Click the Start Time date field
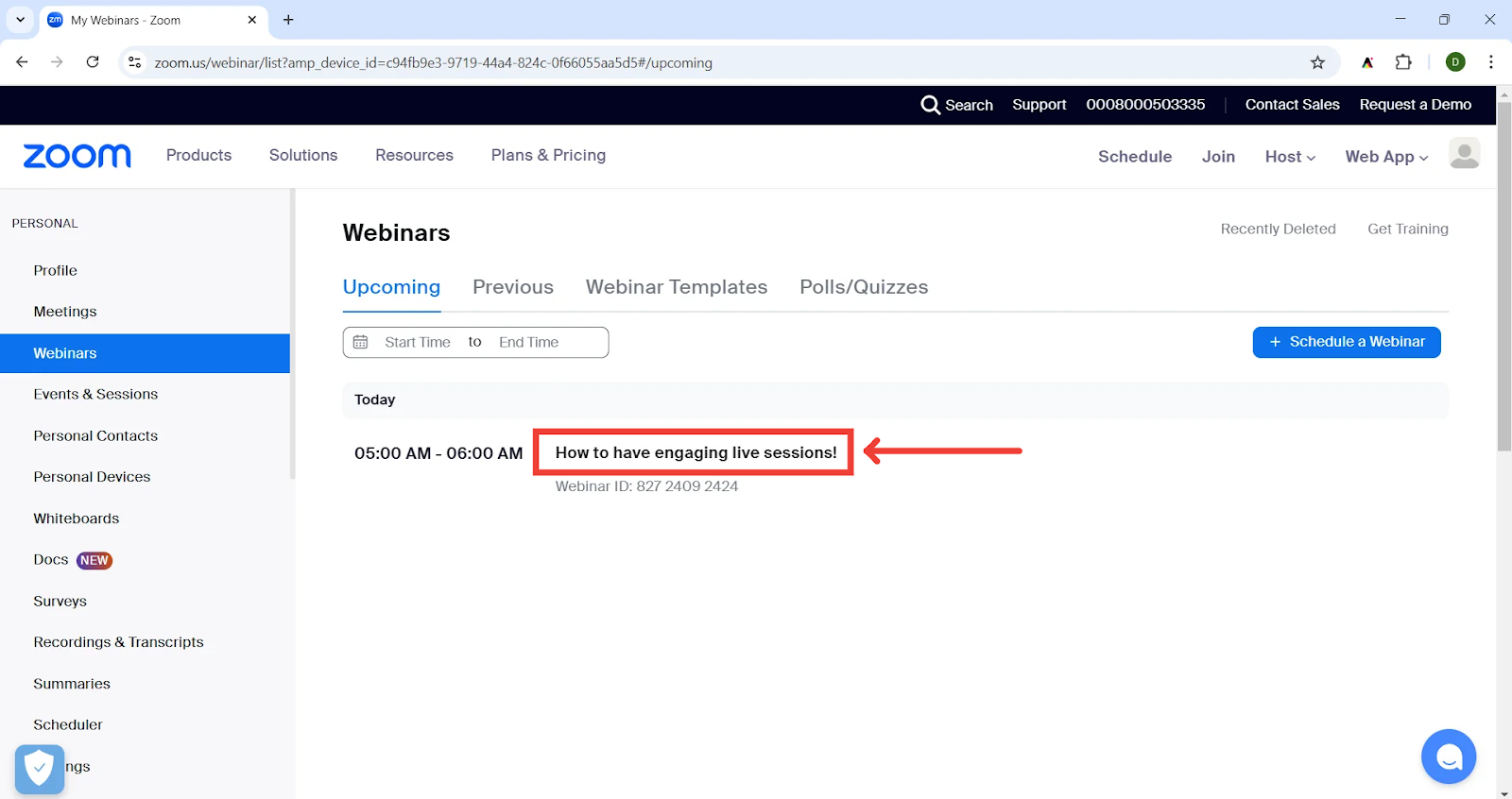 417,342
